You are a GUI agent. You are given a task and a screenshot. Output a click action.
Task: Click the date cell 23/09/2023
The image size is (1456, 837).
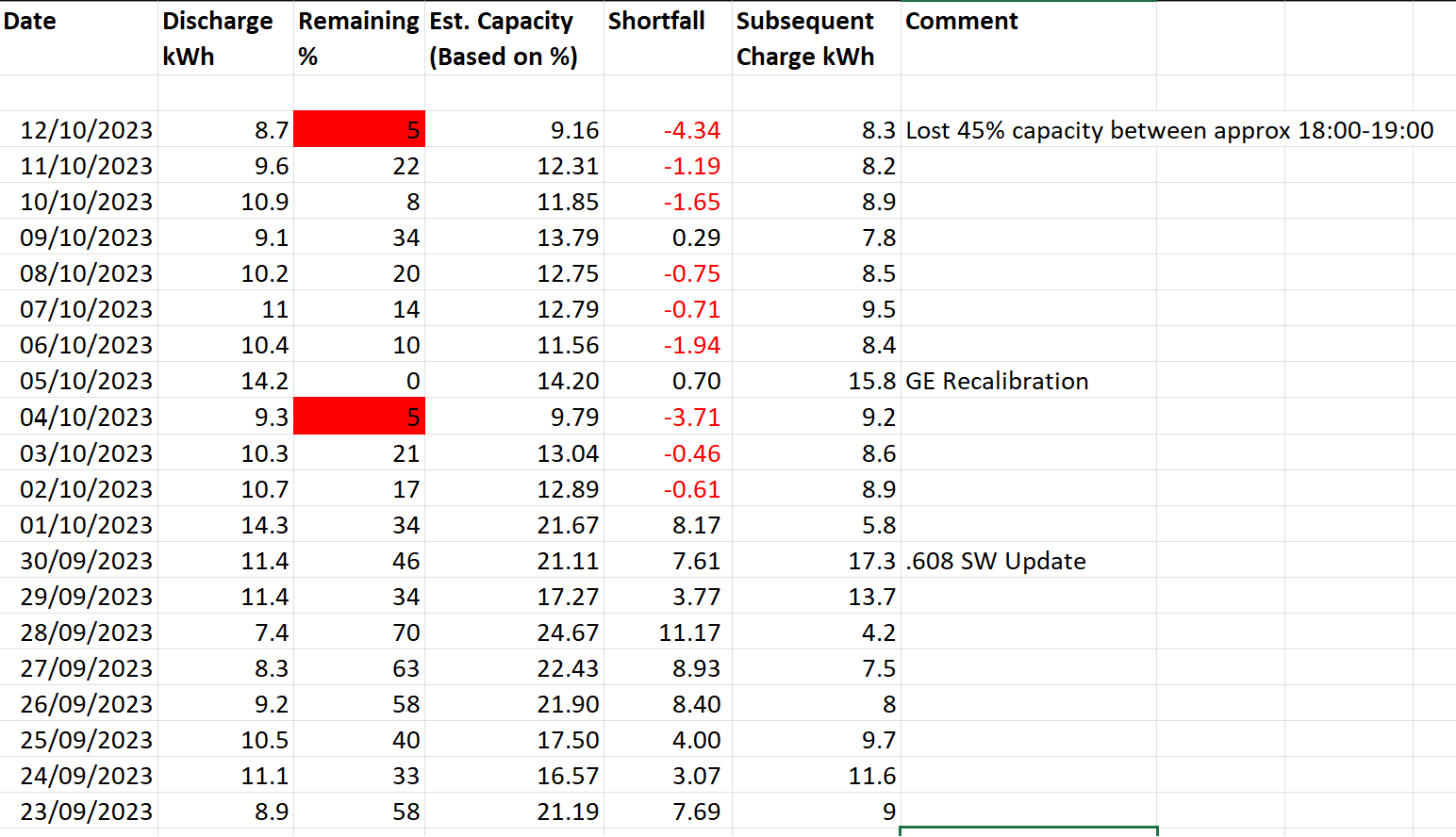79,812
